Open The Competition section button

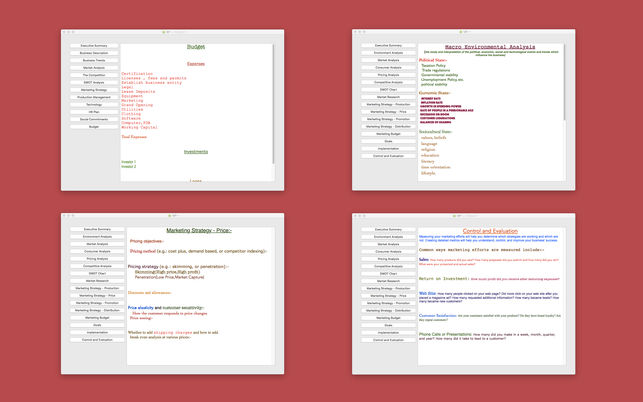94,75
